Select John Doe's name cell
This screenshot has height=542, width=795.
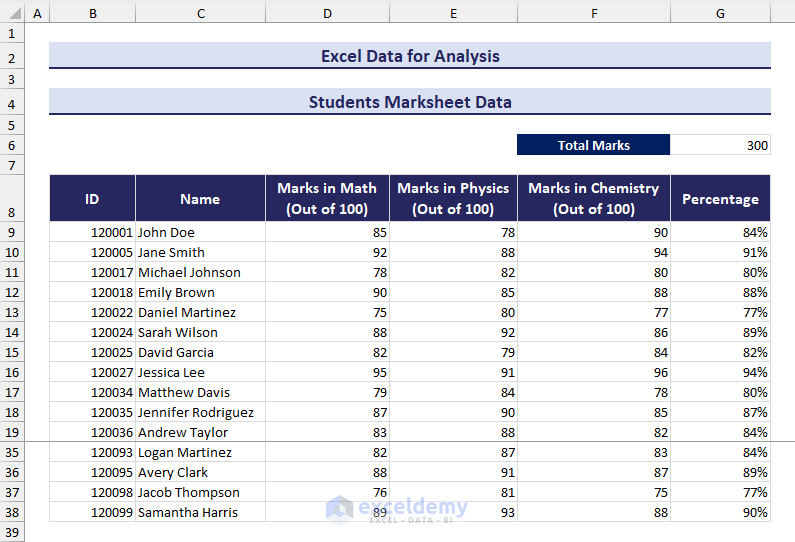(200, 232)
